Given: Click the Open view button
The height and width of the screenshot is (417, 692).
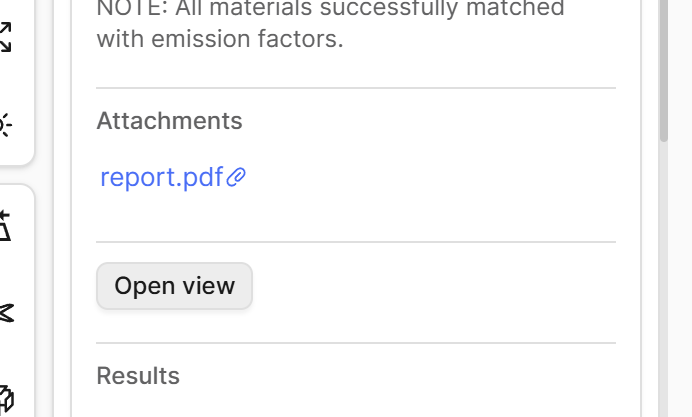Looking at the screenshot, I should (x=174, y=286).
